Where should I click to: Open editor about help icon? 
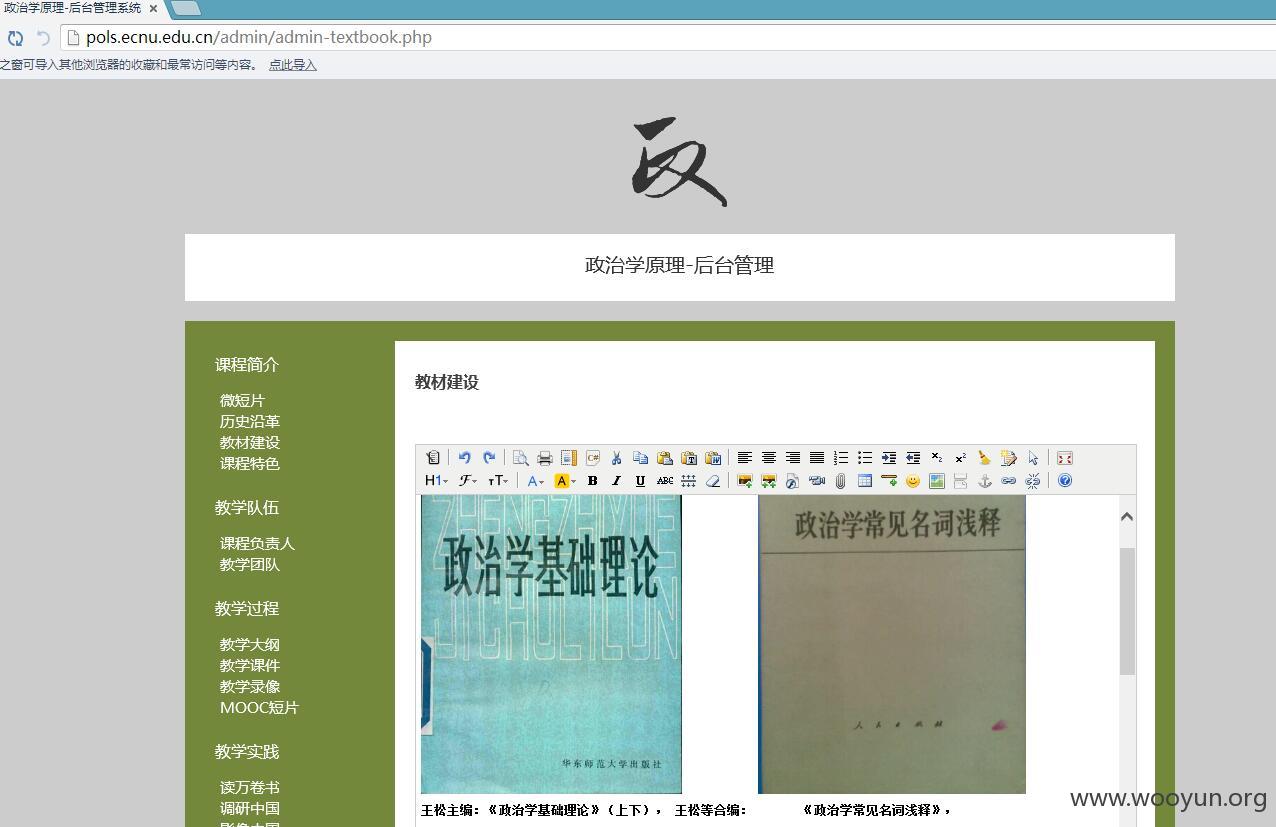[1065, 481]
